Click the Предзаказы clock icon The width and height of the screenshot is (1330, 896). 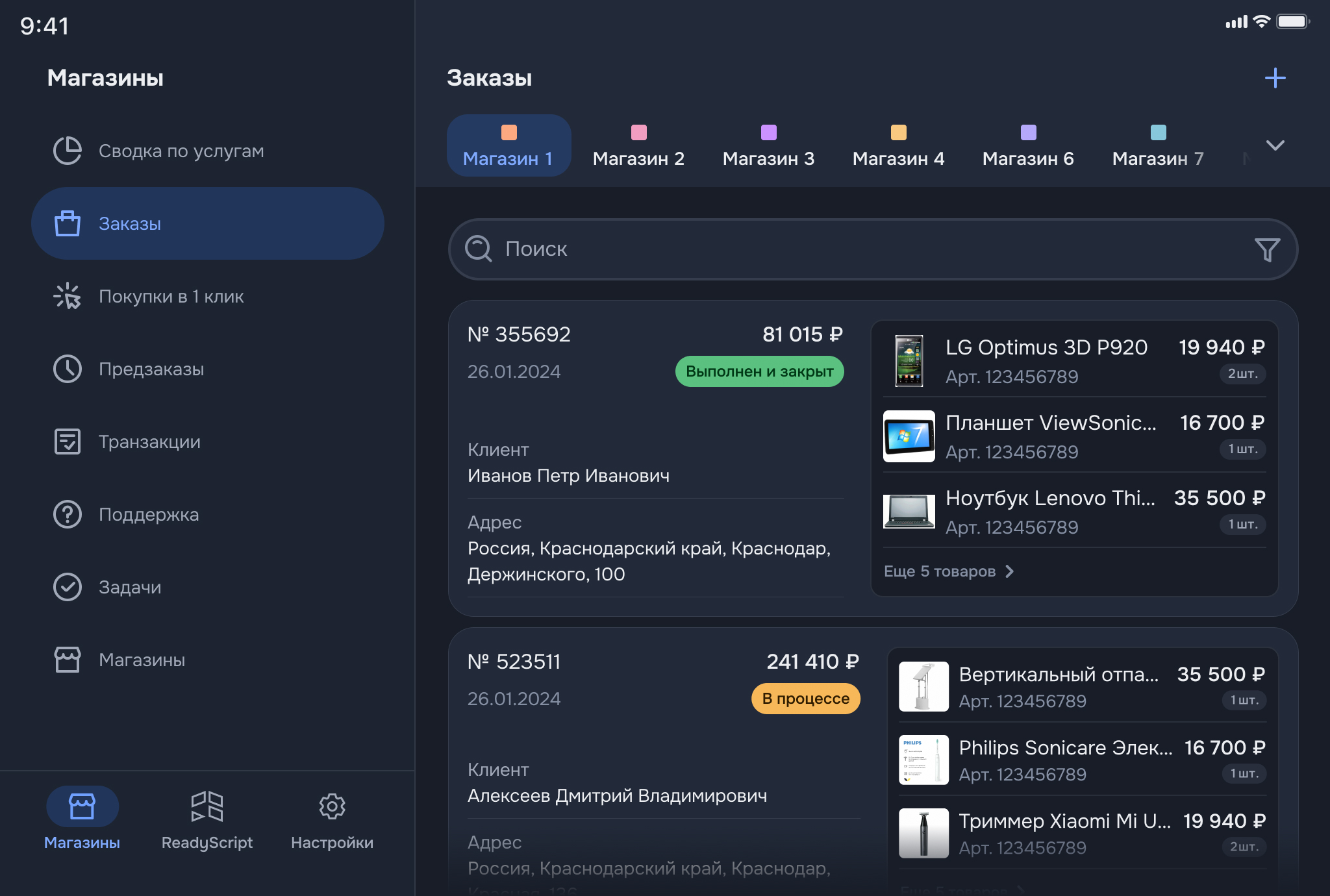[68, 369]
